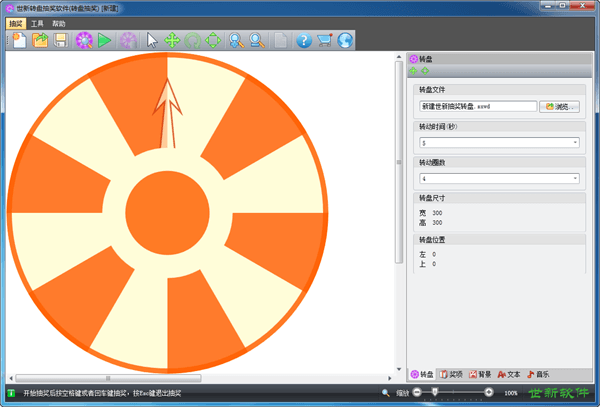Select the arrow pointer tool

152,40
